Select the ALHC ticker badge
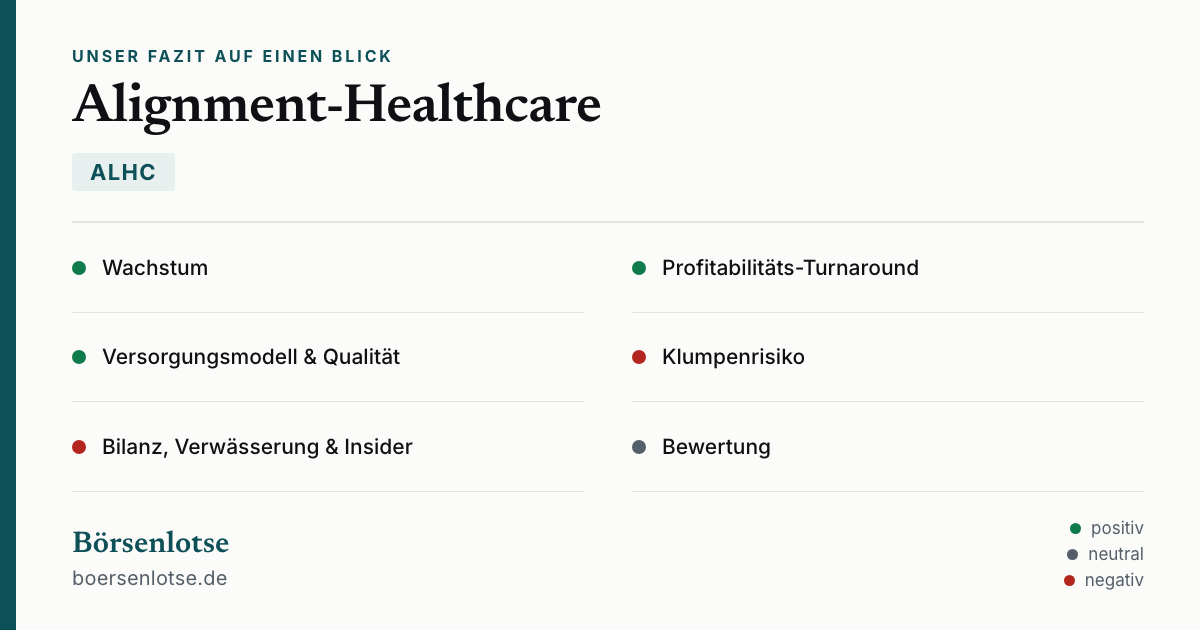 click(123, 172)
